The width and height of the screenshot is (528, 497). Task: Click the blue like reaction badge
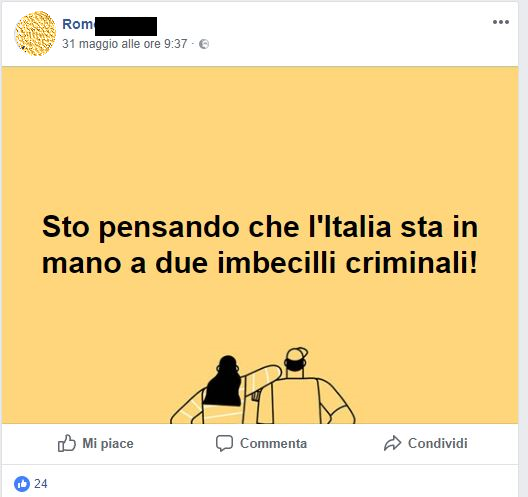[22, 484]
